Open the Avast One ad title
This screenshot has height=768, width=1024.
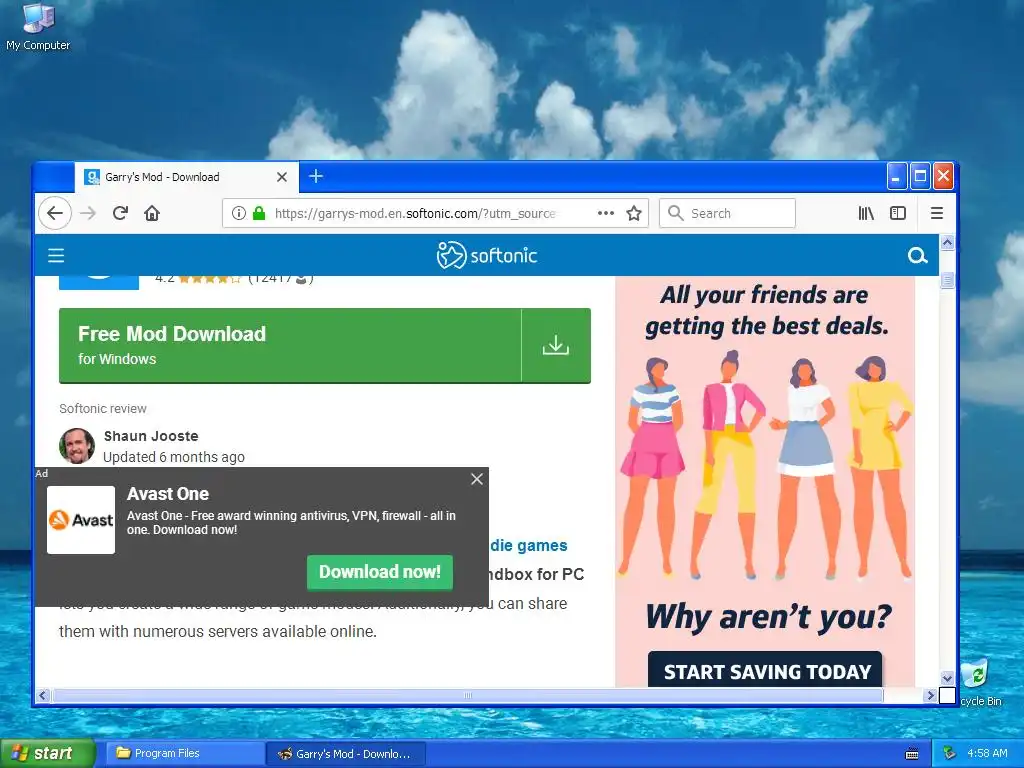point(168,494)
